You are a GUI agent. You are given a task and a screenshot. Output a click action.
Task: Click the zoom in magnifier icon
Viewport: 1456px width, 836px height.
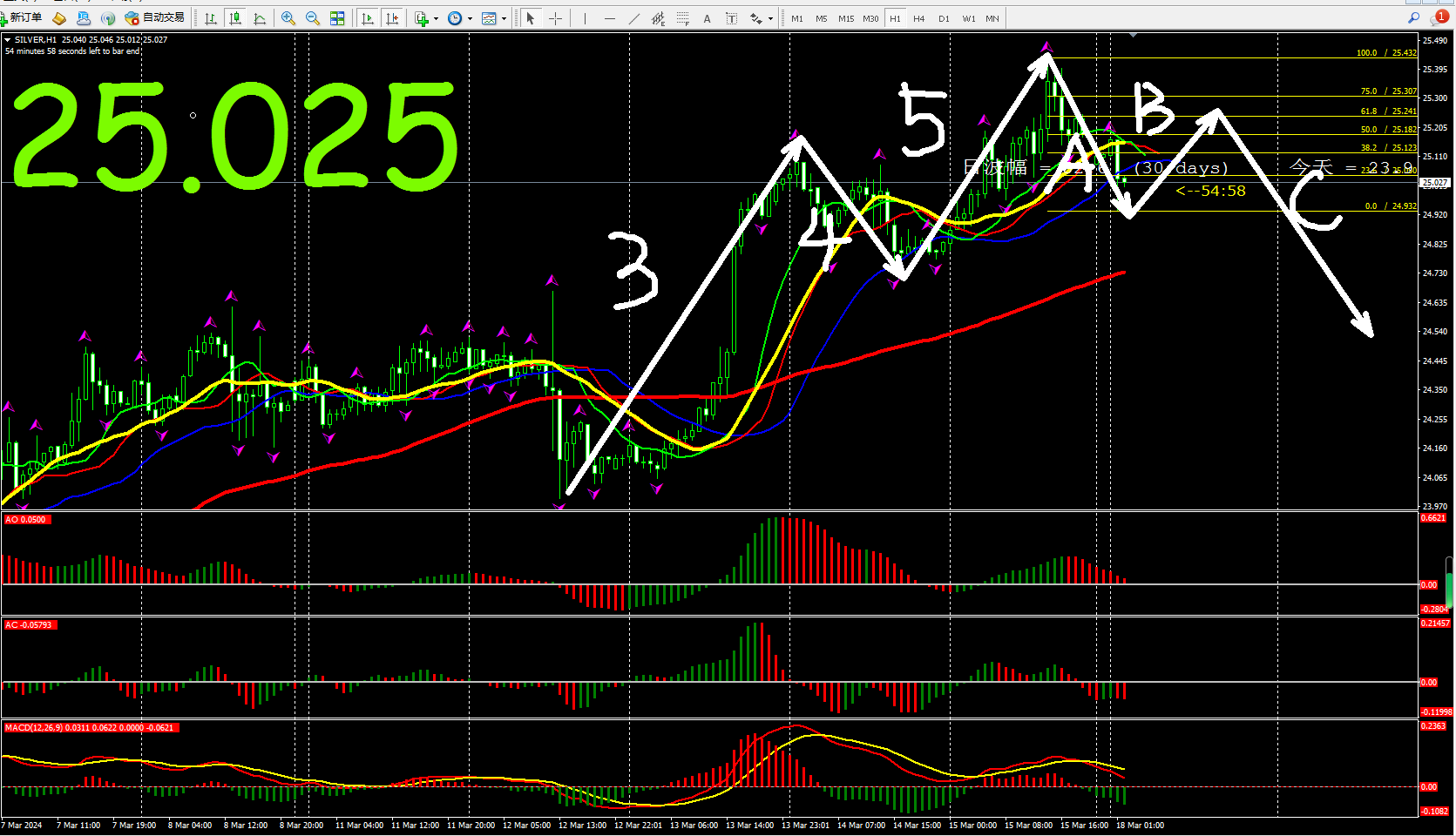click(288, 18)
